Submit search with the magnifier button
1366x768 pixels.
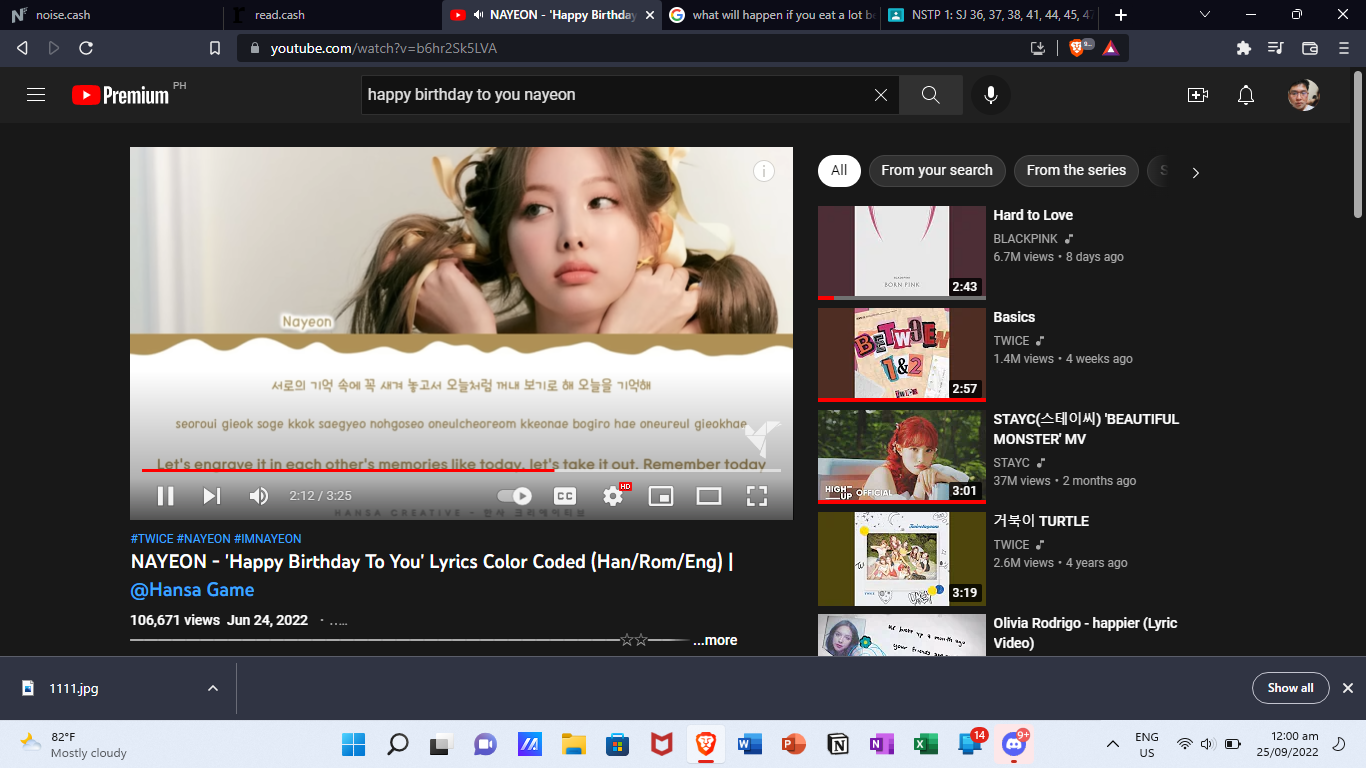(931, 95)
